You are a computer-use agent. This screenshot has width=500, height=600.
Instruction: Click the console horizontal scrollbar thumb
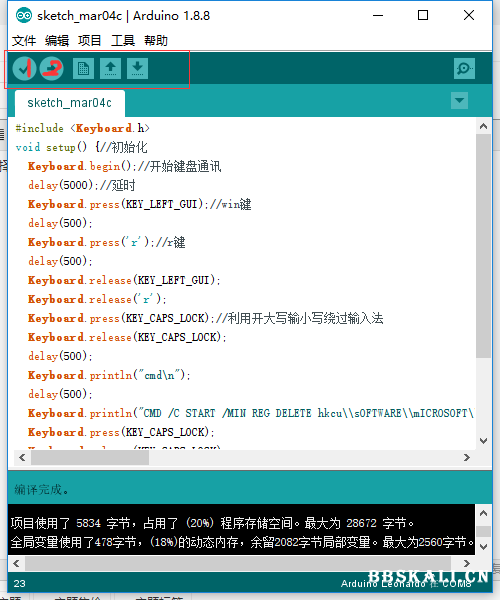click(238, 563)
